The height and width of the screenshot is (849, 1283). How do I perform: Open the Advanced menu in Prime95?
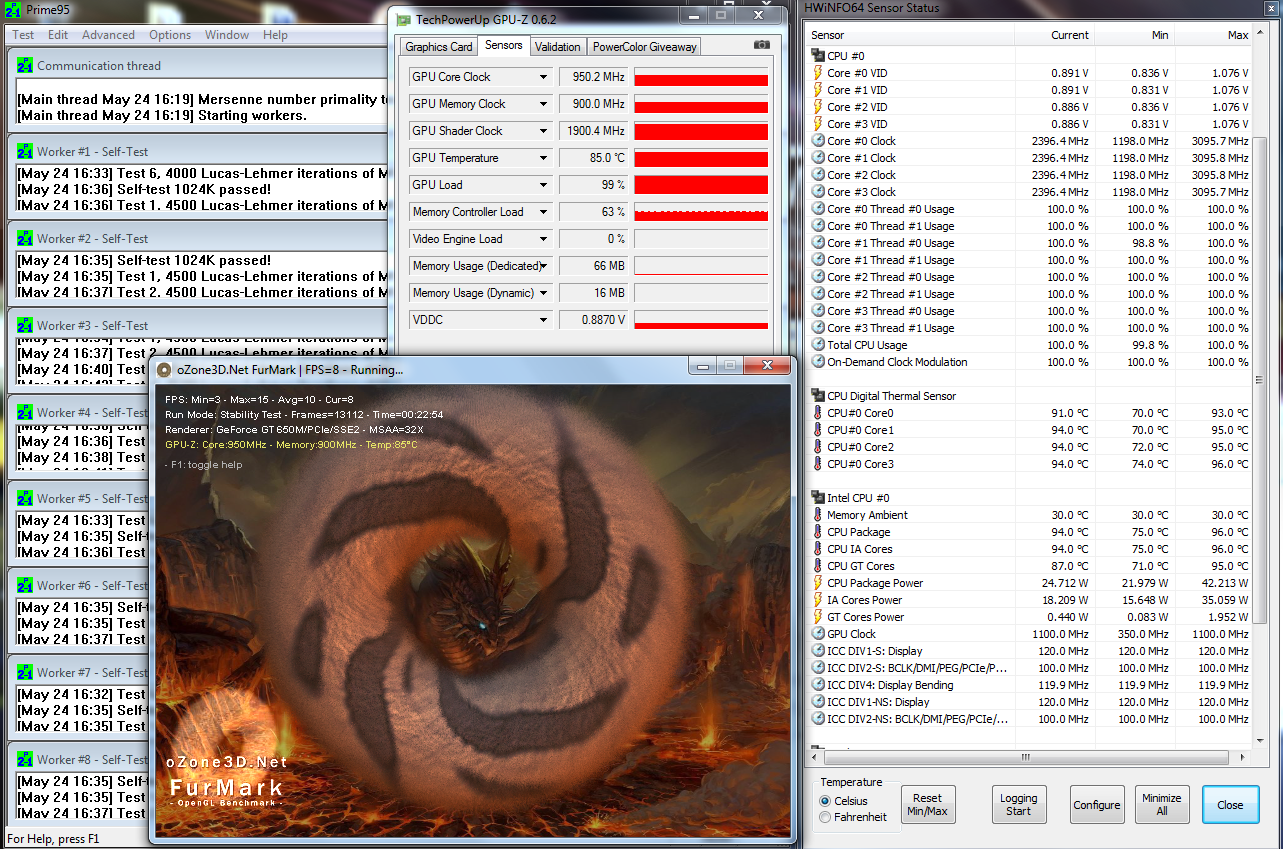tap(108, 35)
